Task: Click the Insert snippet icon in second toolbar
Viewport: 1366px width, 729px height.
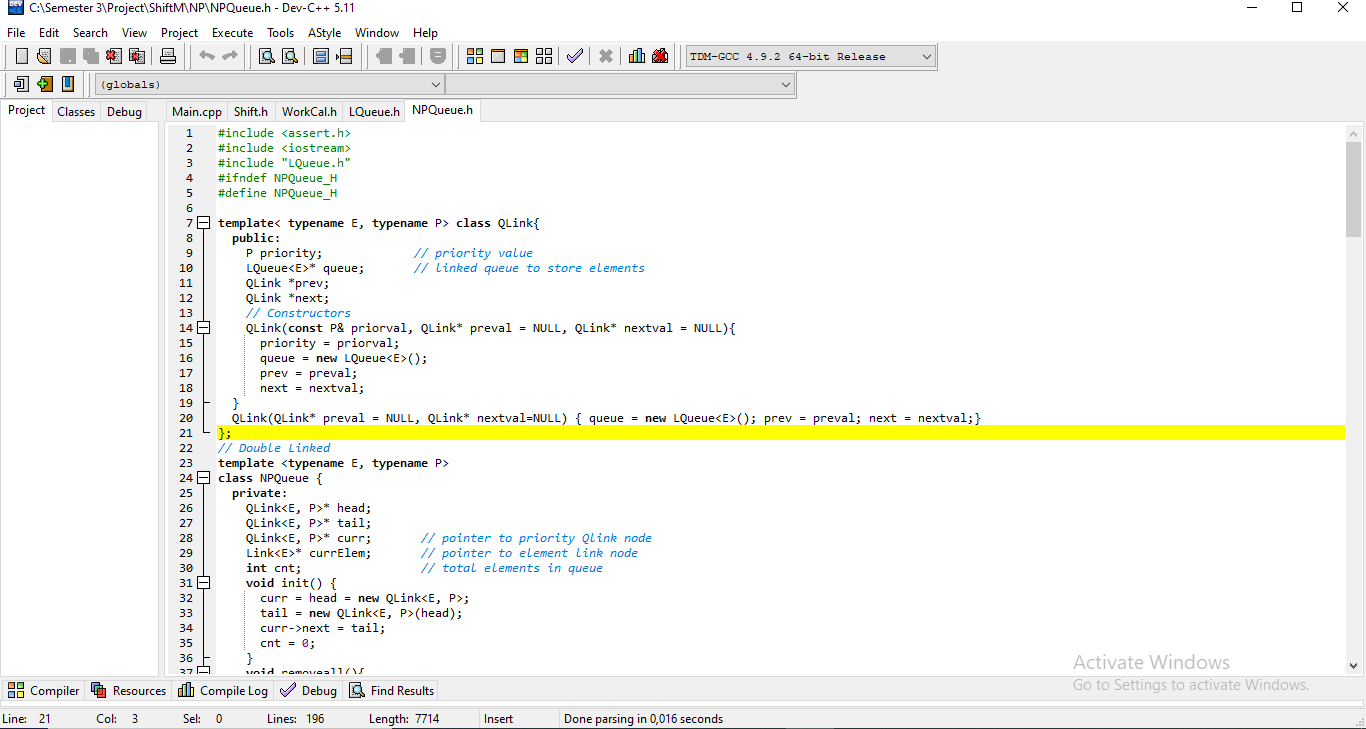Action: [21, 84]
